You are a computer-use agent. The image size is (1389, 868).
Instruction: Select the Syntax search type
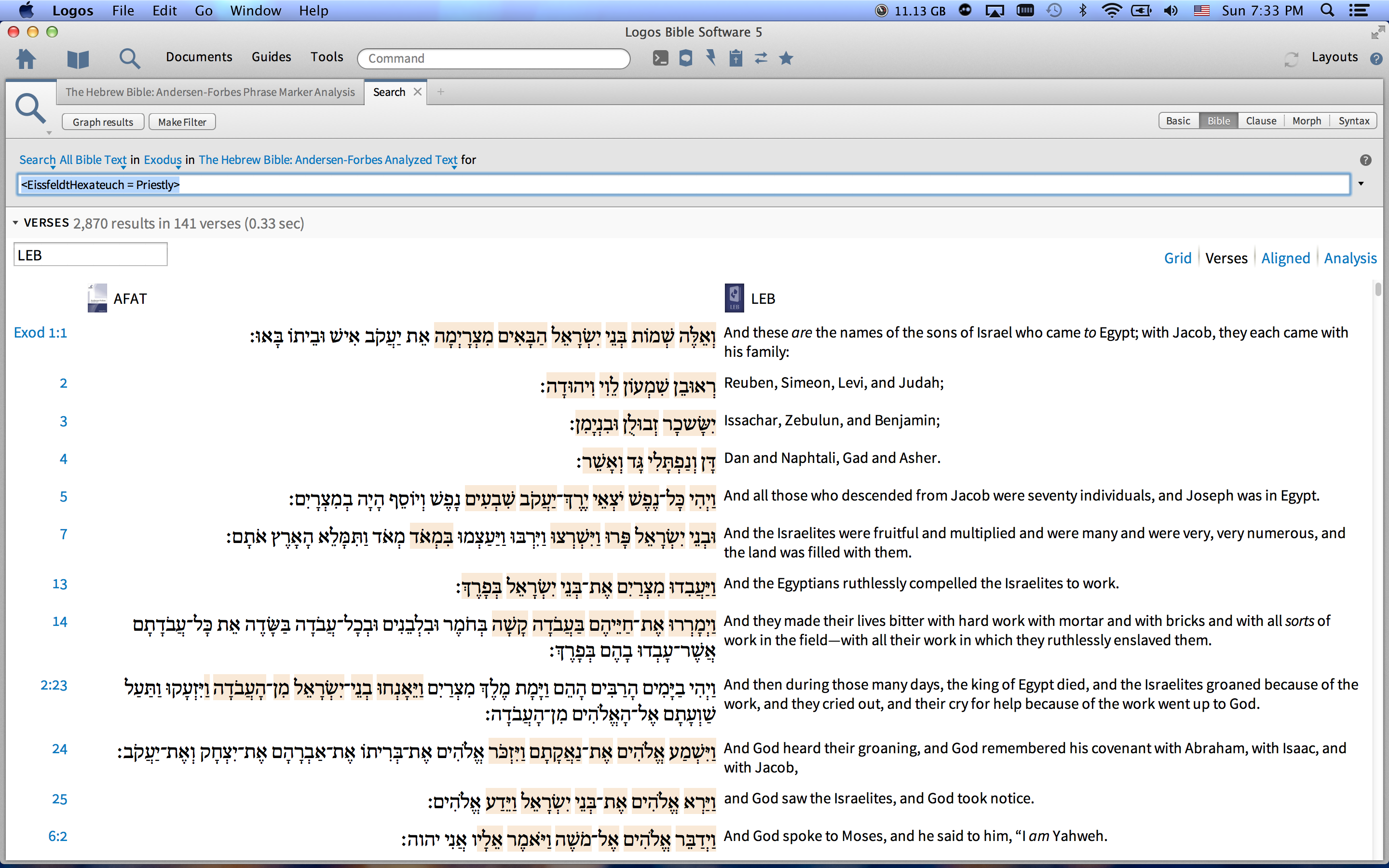point(1353,121)
